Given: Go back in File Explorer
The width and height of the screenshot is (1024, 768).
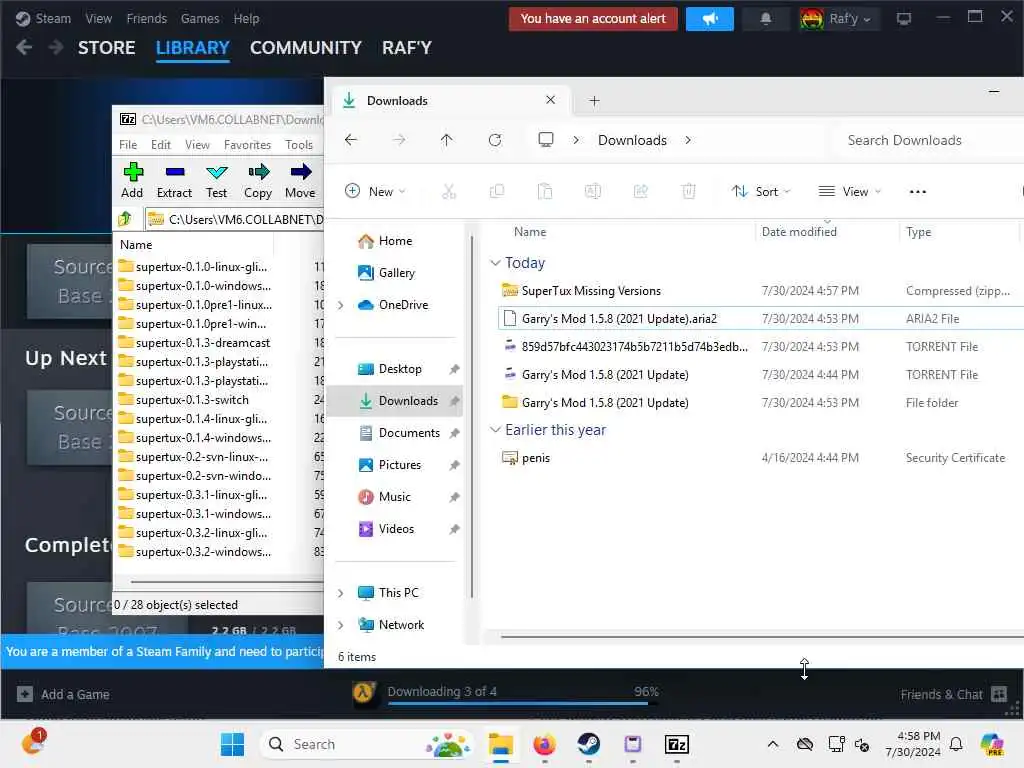Looking at the screenshot, I should (x=351, y=140).
